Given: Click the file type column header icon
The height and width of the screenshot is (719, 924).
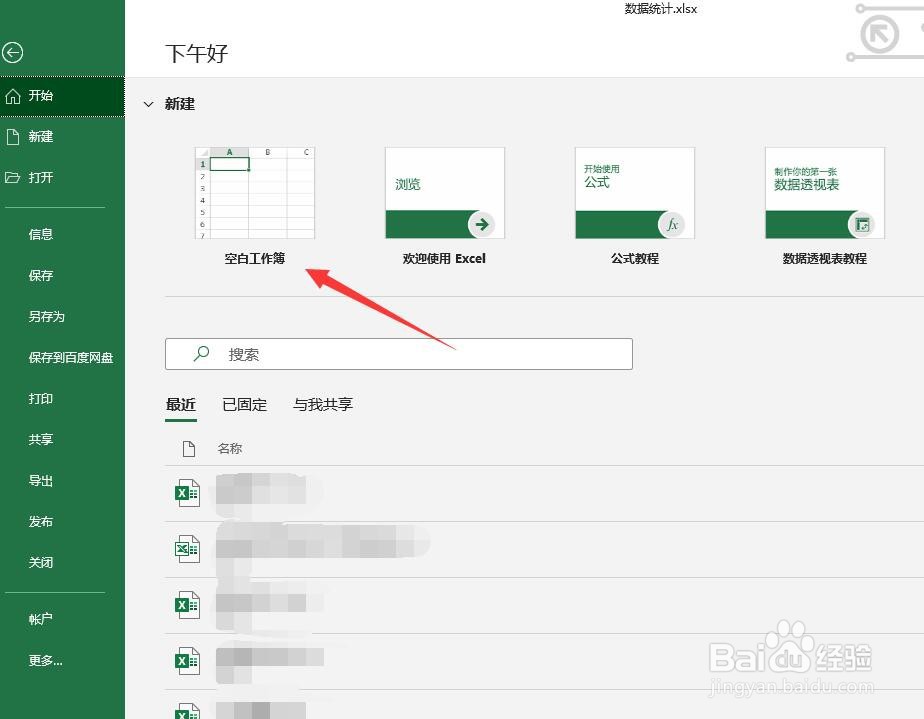Looking at the screenshot, I should (x=189, y=449).
